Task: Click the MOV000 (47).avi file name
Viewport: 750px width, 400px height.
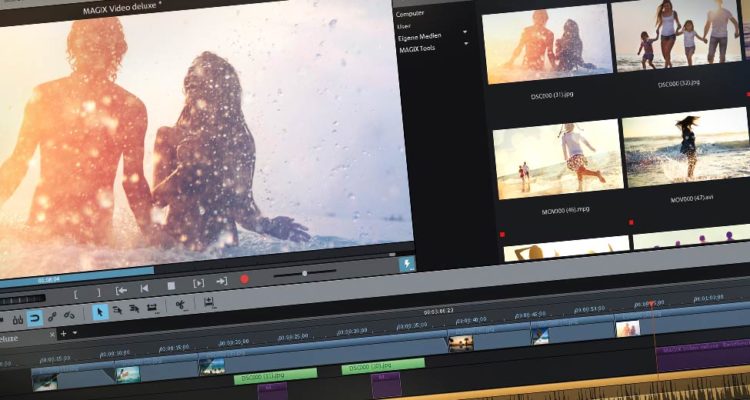Action: pos(694,199)
